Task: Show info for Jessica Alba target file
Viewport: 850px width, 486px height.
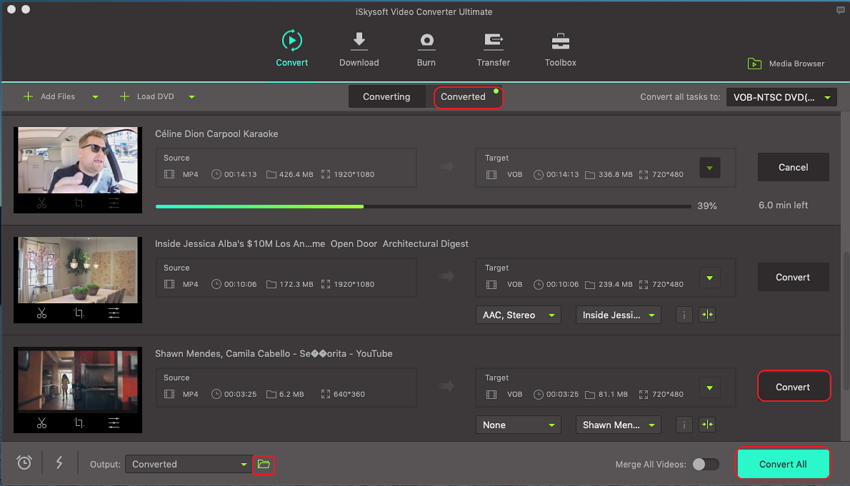Action: [x=684, y=315]
